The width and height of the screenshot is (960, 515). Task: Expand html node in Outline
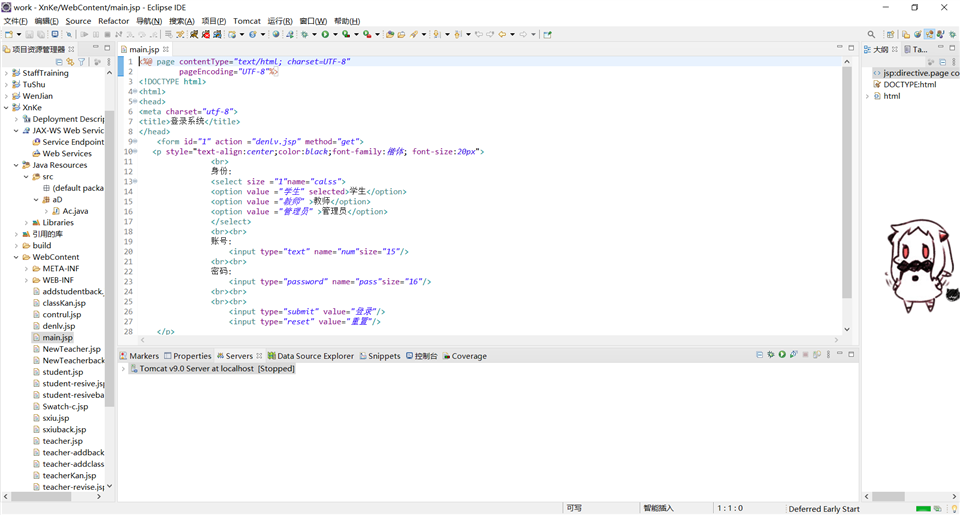(868, 96)
